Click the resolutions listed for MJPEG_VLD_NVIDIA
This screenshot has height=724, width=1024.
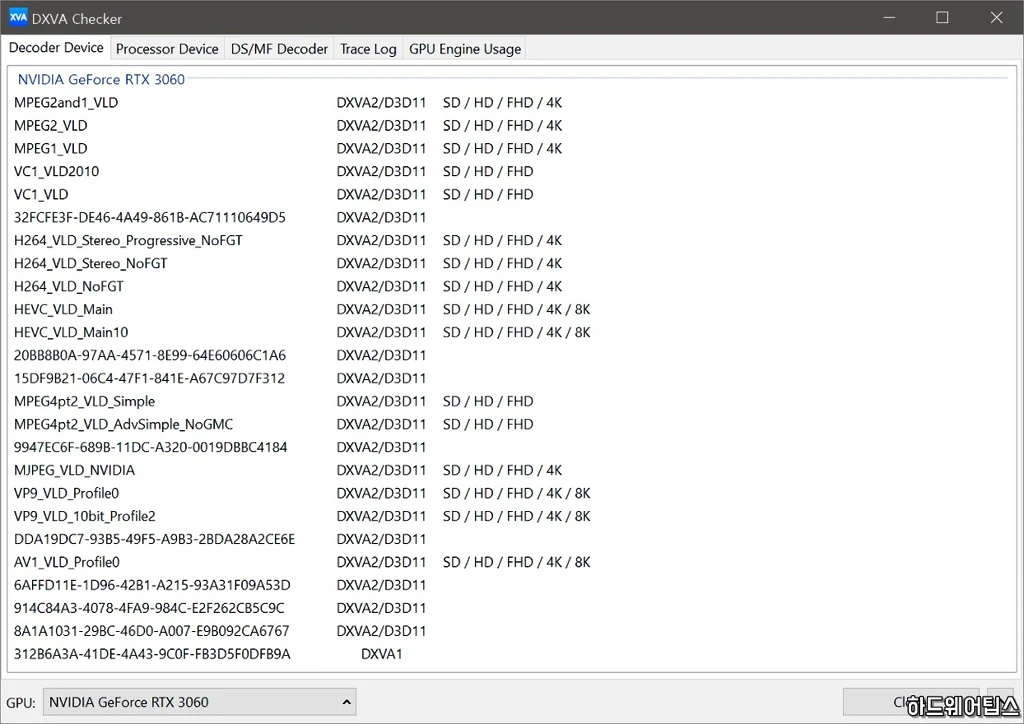coord(502,470)
